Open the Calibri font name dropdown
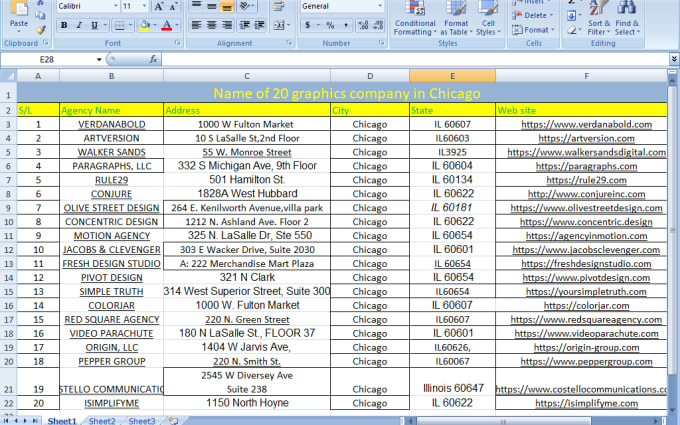This screenshot has height=425, width=680. (115, 6)
